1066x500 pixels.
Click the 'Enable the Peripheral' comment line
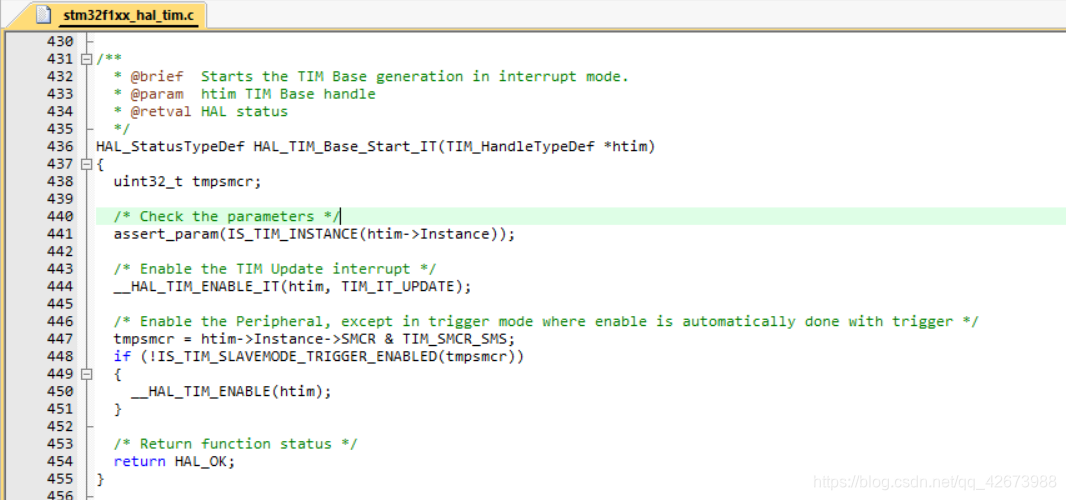coord(546,321)
